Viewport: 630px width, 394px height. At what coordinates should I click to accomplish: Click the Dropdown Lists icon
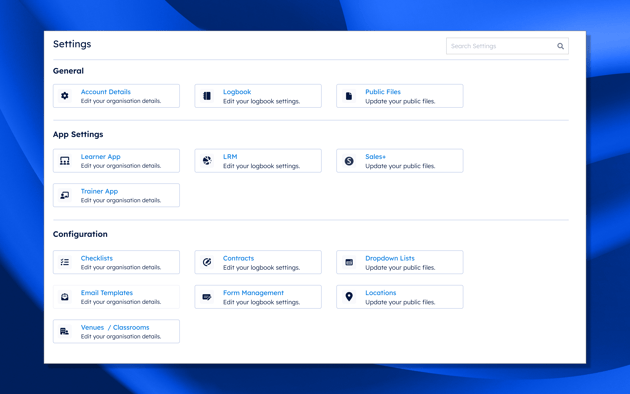349,262
